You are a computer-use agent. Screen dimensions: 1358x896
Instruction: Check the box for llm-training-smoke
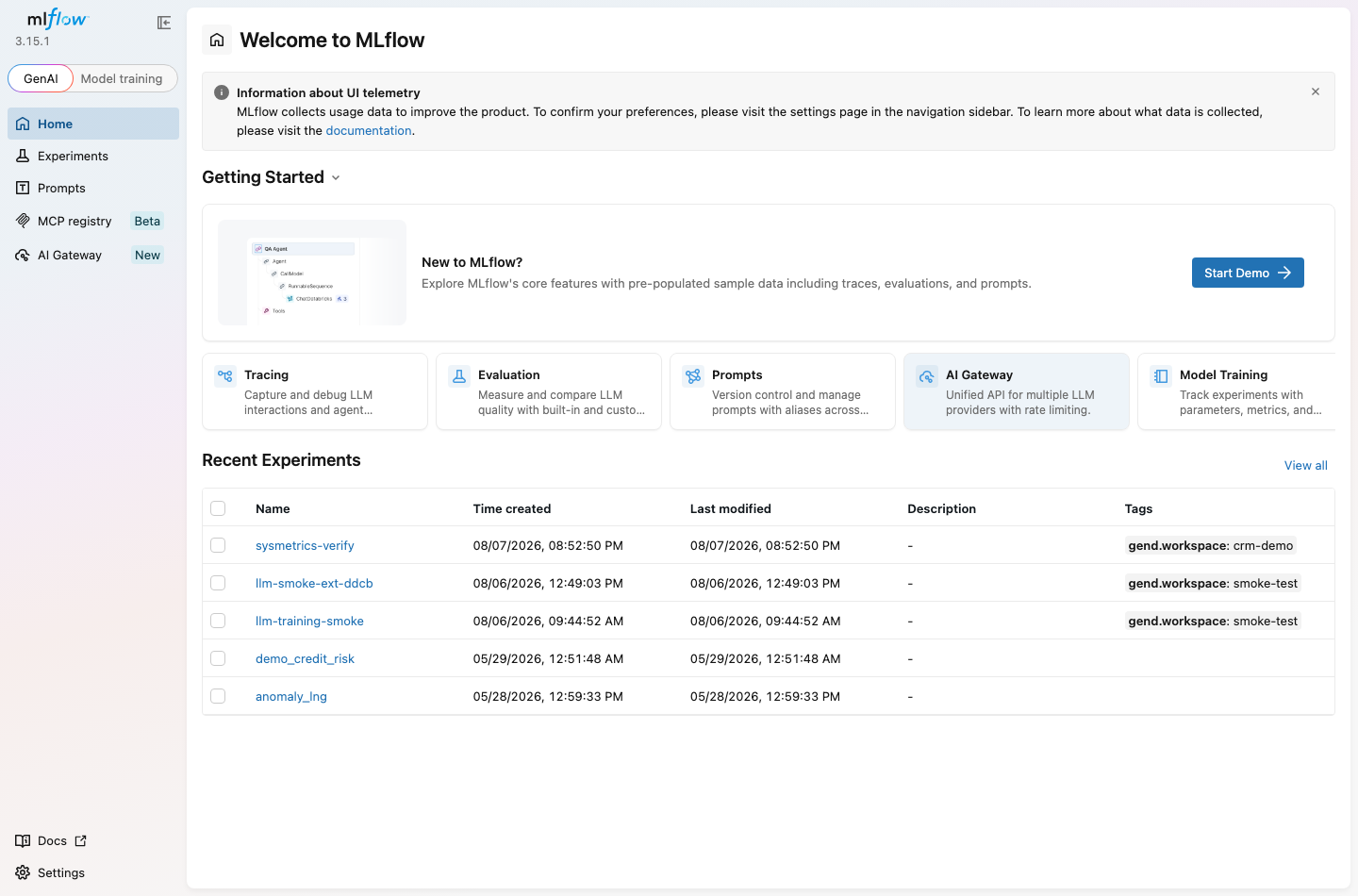coord(218,621)
